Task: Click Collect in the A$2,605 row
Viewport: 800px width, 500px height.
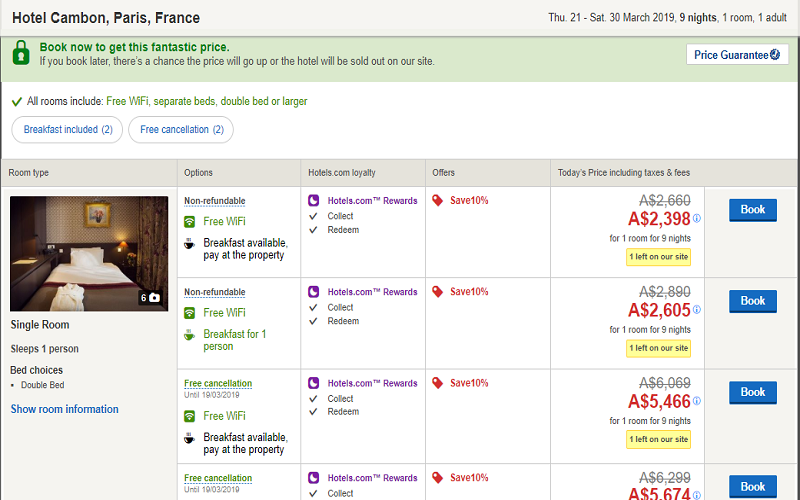Action: [x=340, y=308]
